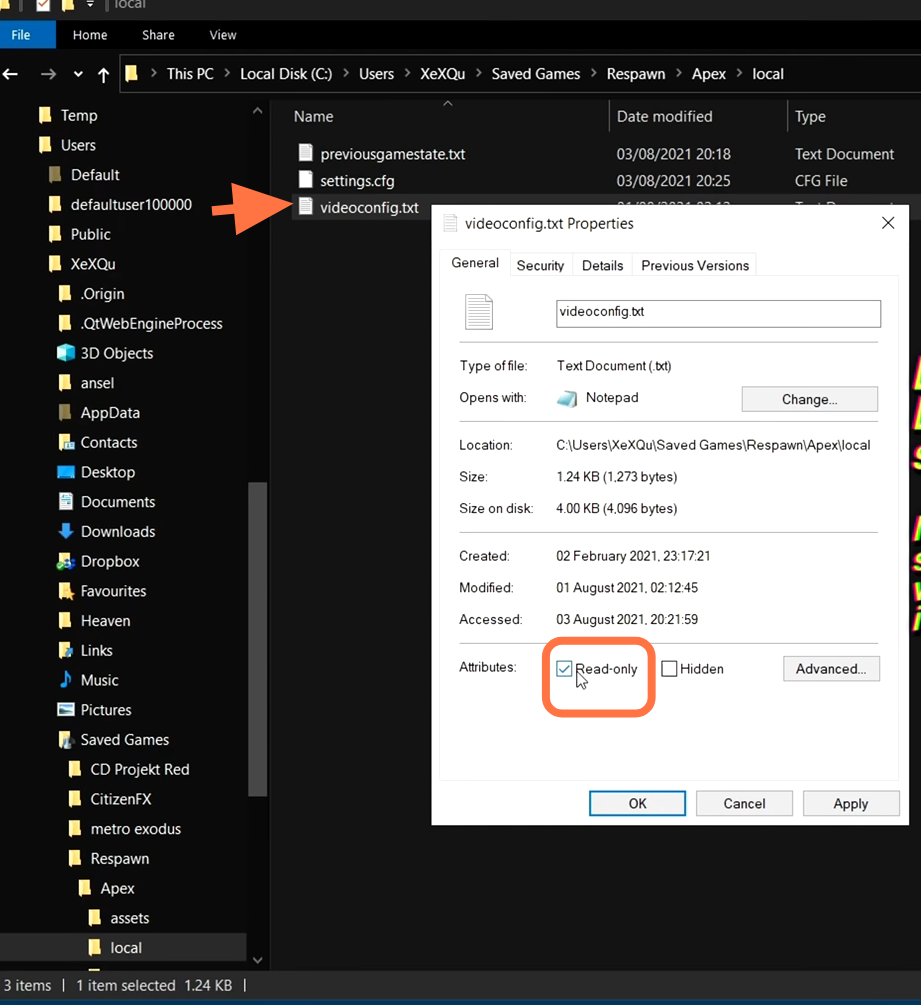Go back with the left arrow
The image size is (921, 1005).
tap(10, 74)
